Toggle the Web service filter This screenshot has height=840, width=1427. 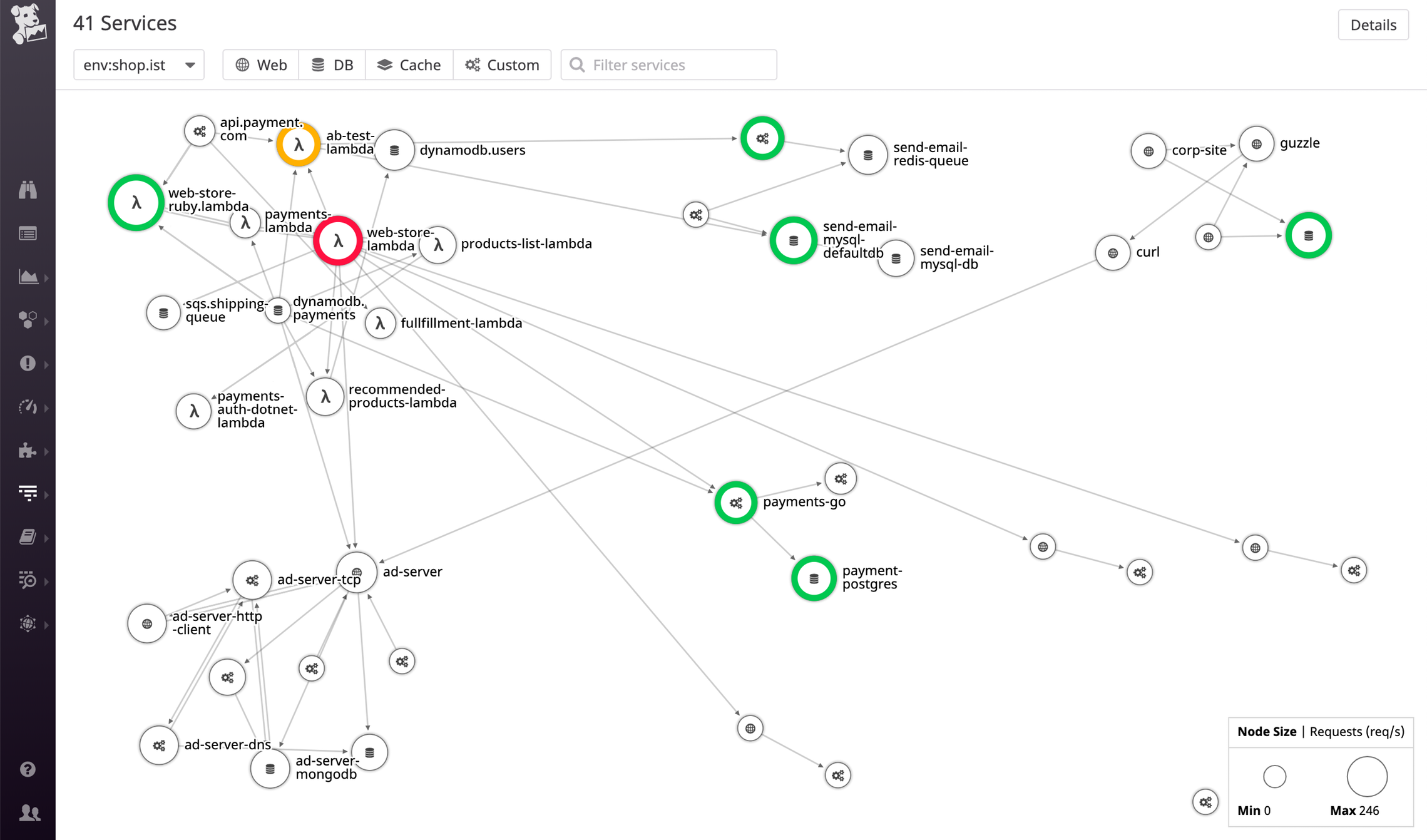[260, 64]
